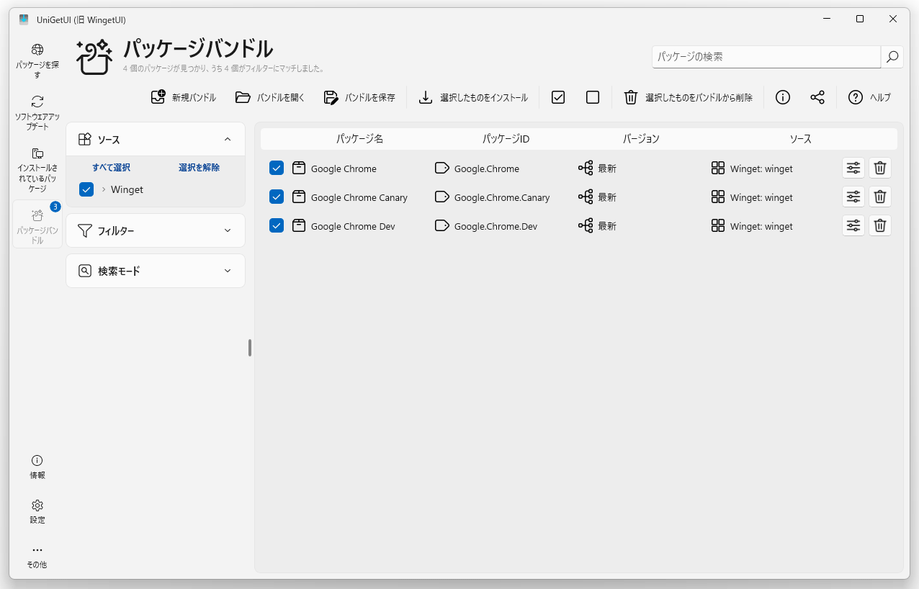Click the funnel icon on フィルター panel
The height and width of the screenshot is (589, 919).
point(85,230)
